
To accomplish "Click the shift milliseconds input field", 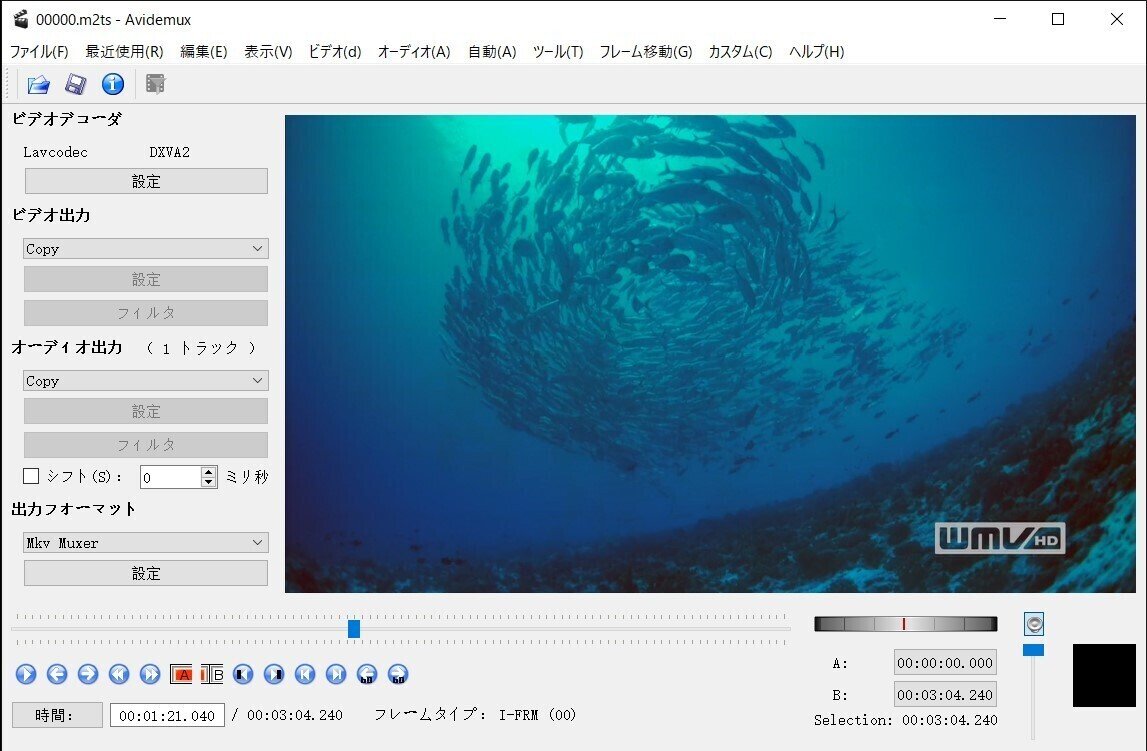I will click(172, 476).
